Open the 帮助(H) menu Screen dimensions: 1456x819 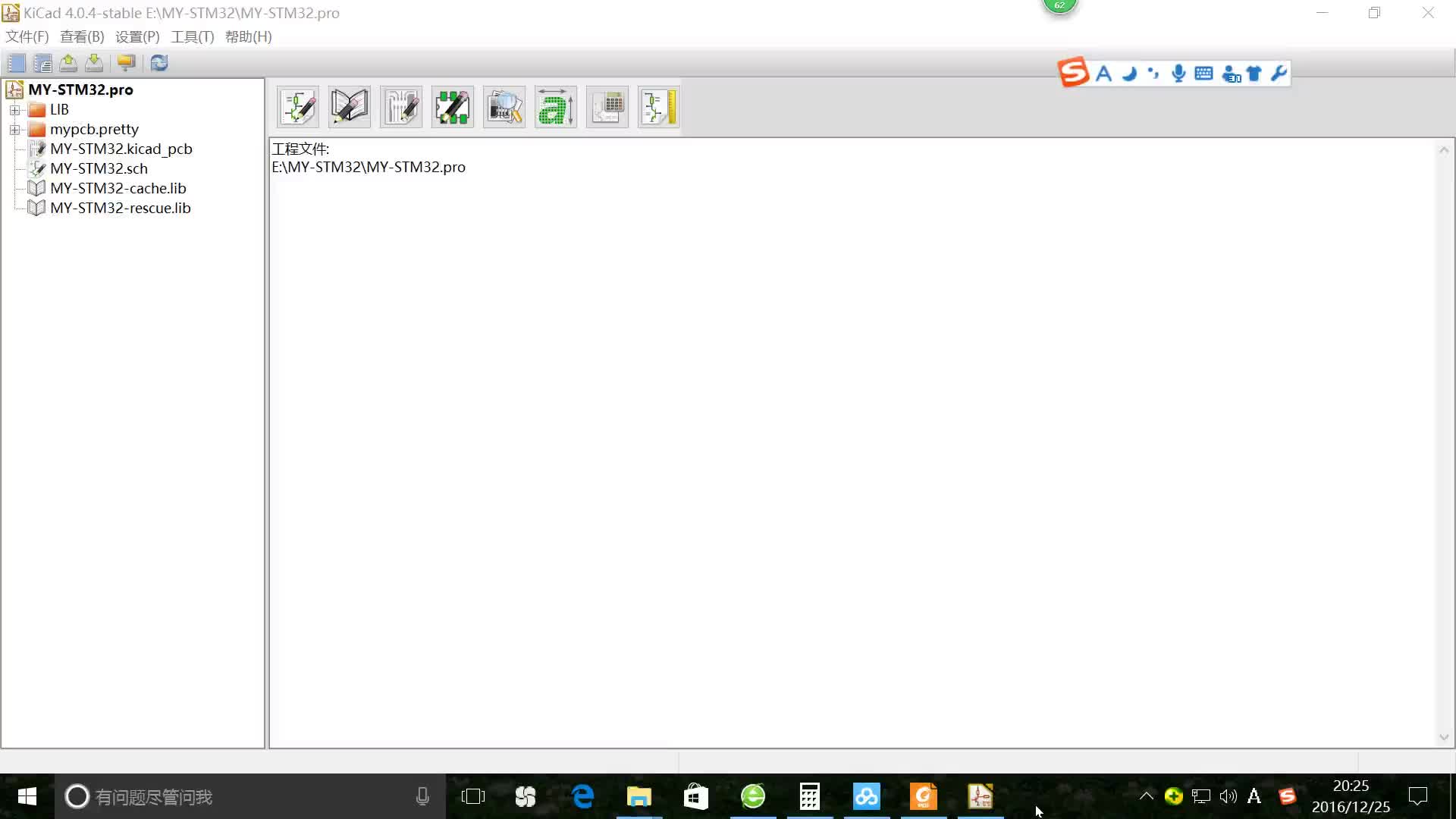(x=248, y=36)
